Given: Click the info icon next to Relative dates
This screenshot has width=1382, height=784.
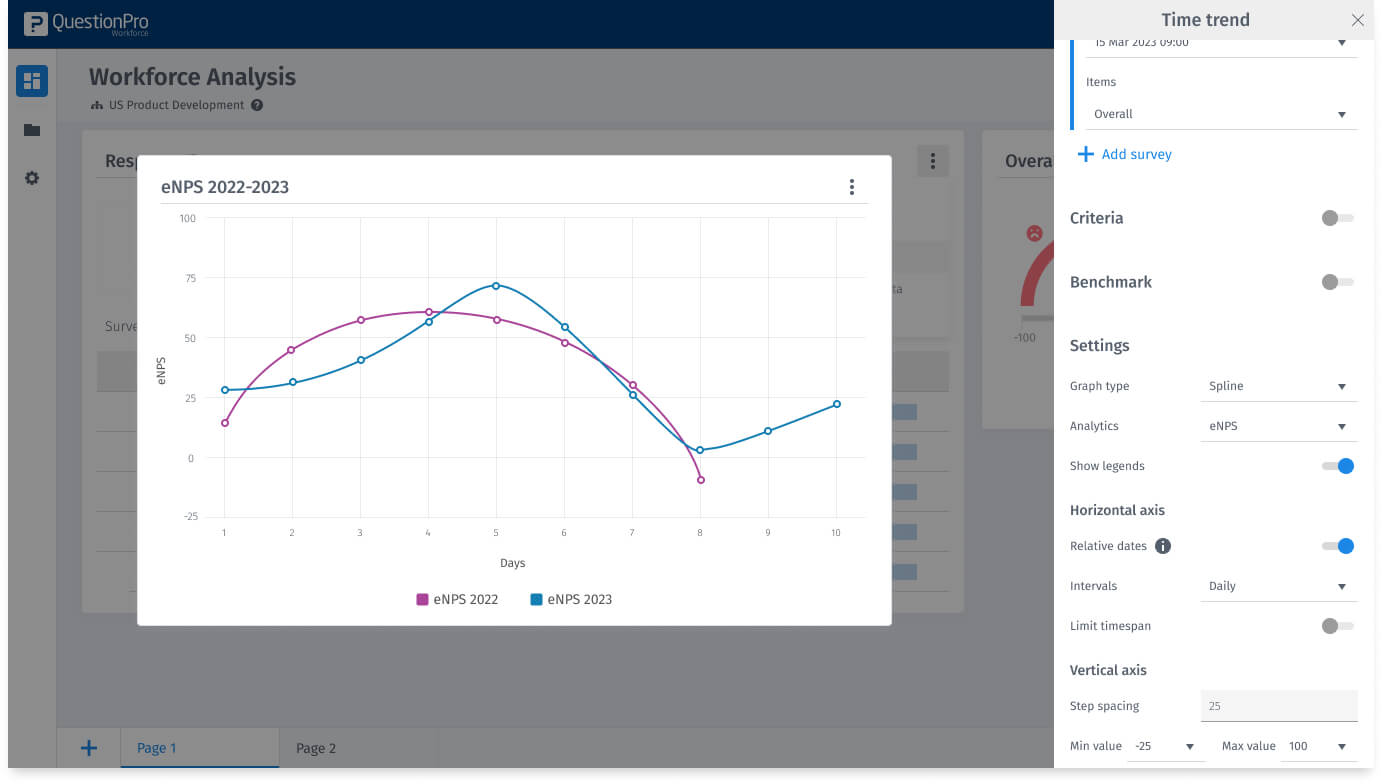Looking at the screenshot, I should pos(1163,546).
